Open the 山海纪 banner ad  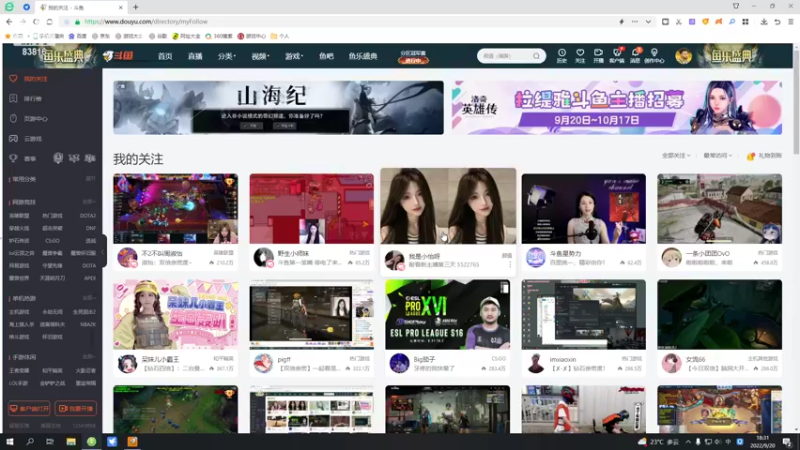(278, 108)
